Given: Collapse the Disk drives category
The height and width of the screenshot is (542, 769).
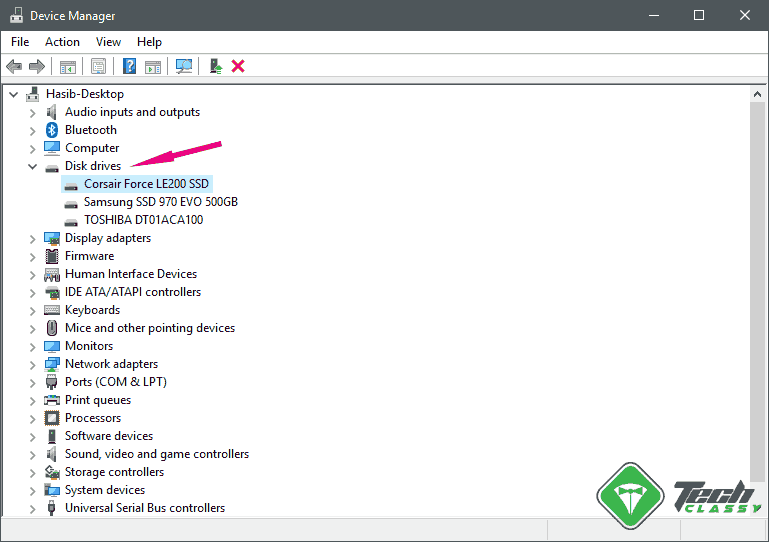Looking at the screenshot, I should [32, 166].
